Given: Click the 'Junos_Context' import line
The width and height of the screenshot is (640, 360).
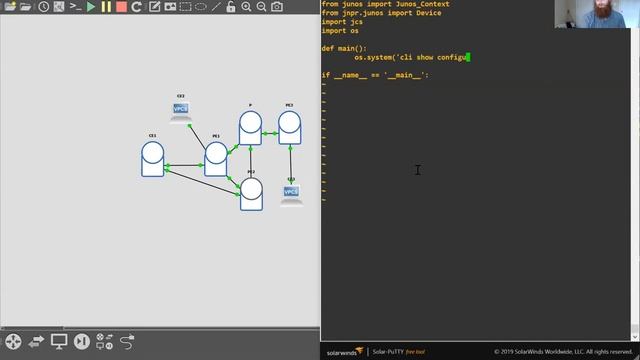Looking at the screenshot, I should point(385,4).
